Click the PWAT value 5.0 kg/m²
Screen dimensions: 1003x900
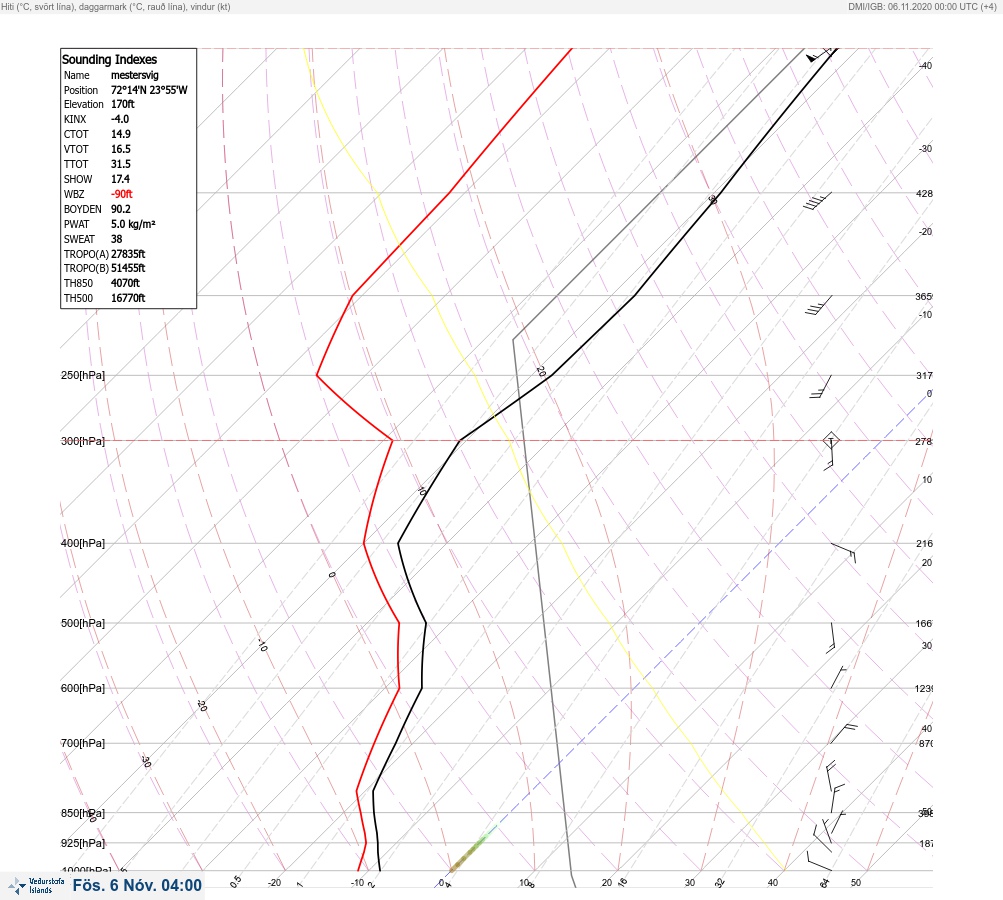pyautogui.click(x=133, y=224)
